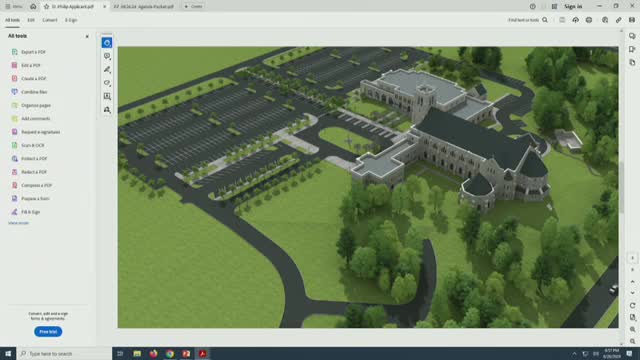The width and height of the screenshot is (640, 360).
Task: Open the Prepare a form tool
Action: pos(30,198)
